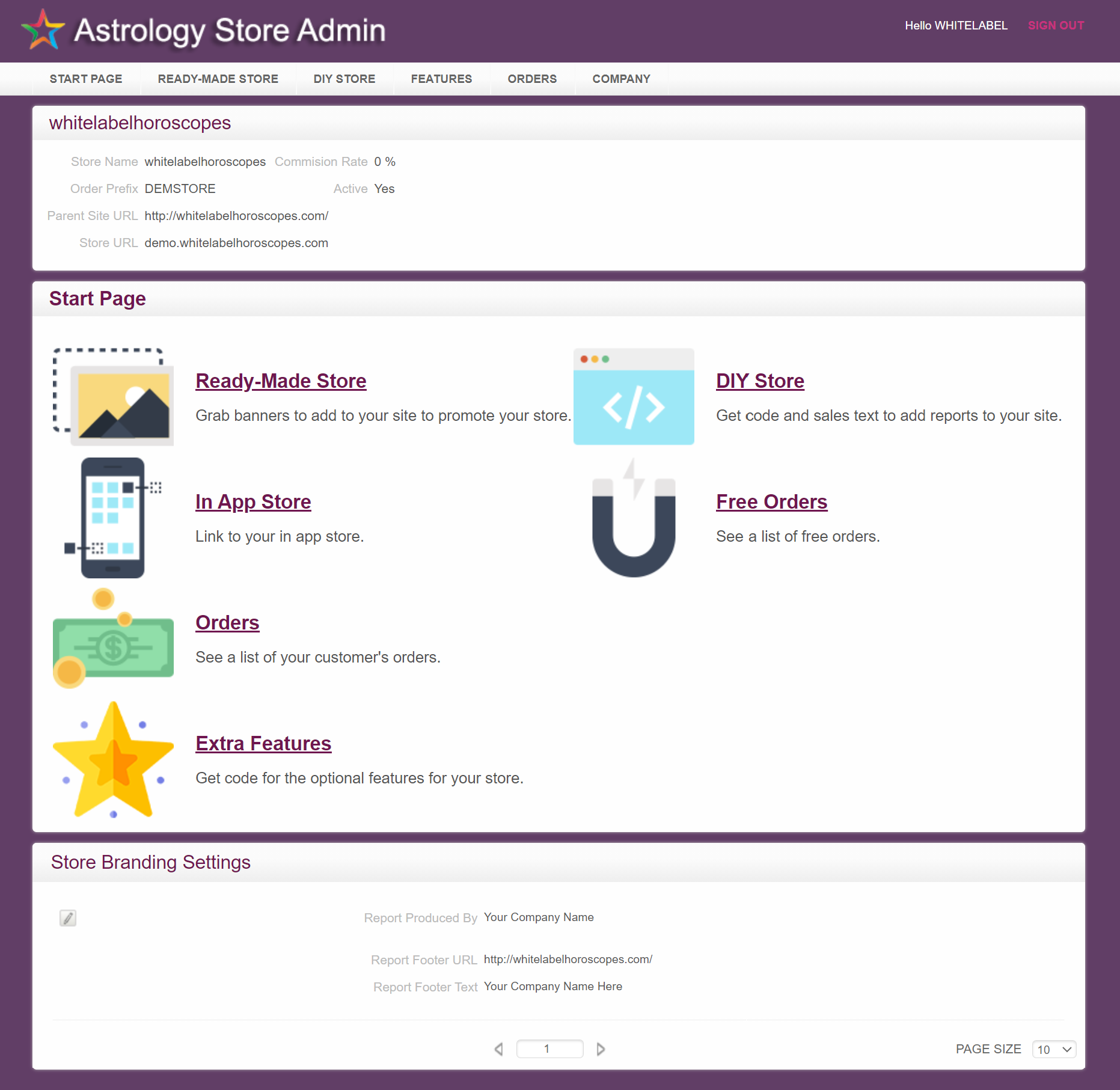
Task: Follow the Orders heading link
Action: point(227,622)
